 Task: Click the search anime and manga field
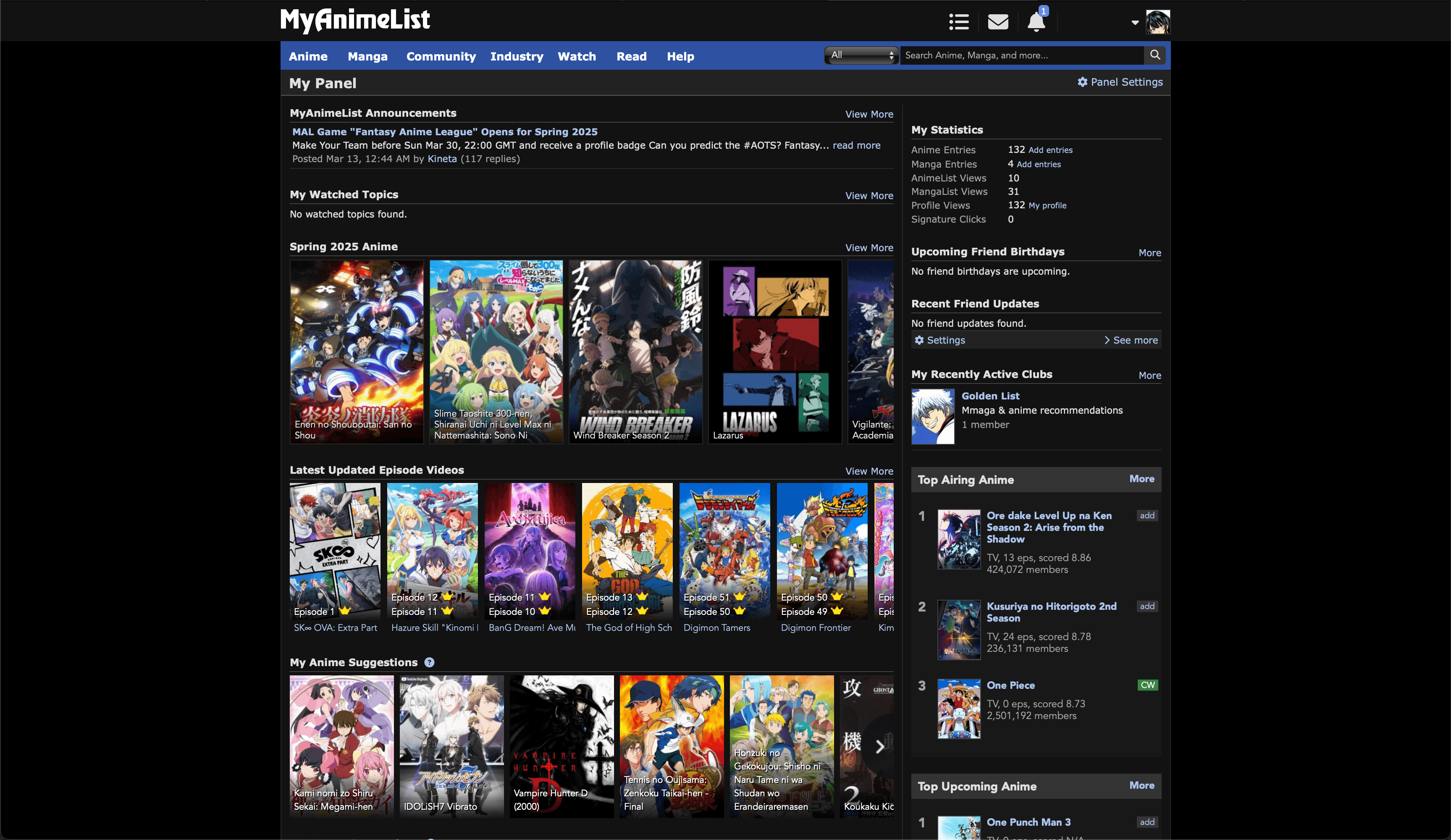pyautogui.click(x=1022, y=55)
